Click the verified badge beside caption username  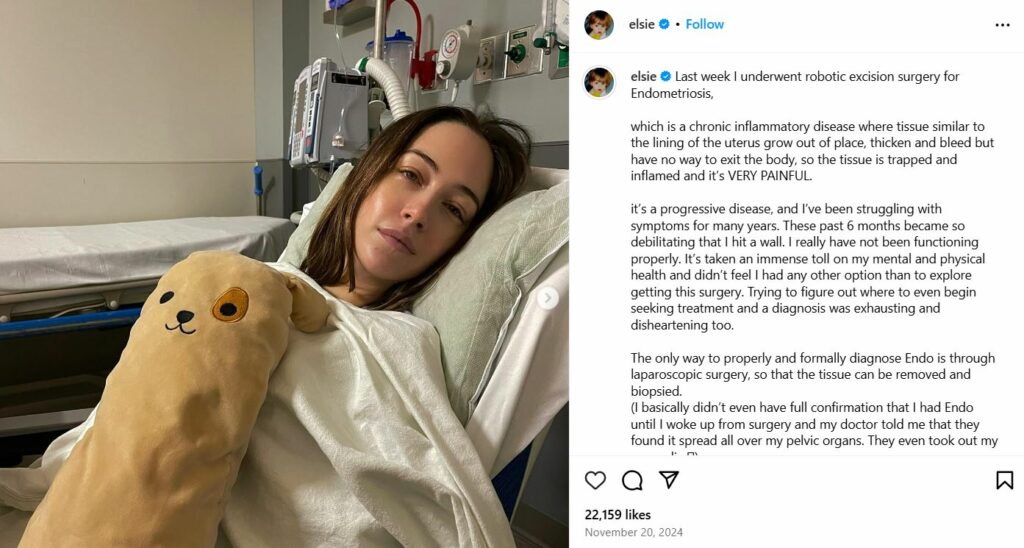(x=666, y=76)
